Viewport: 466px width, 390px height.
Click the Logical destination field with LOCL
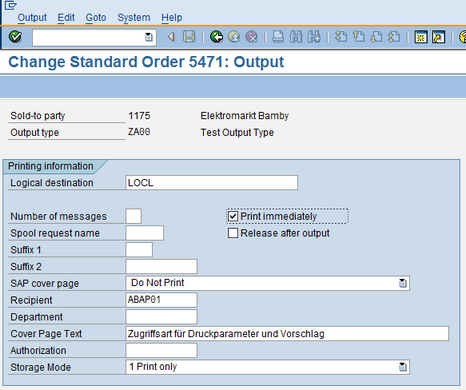click(x=212, y=183)
